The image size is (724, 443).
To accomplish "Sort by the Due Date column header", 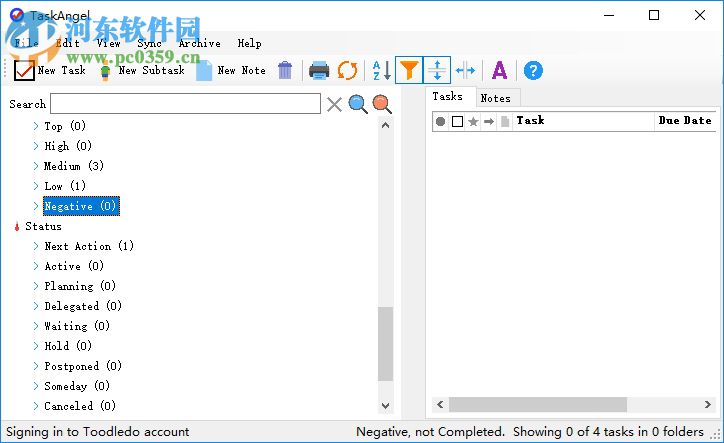I will pyautogui.click(x=685, y=121).
